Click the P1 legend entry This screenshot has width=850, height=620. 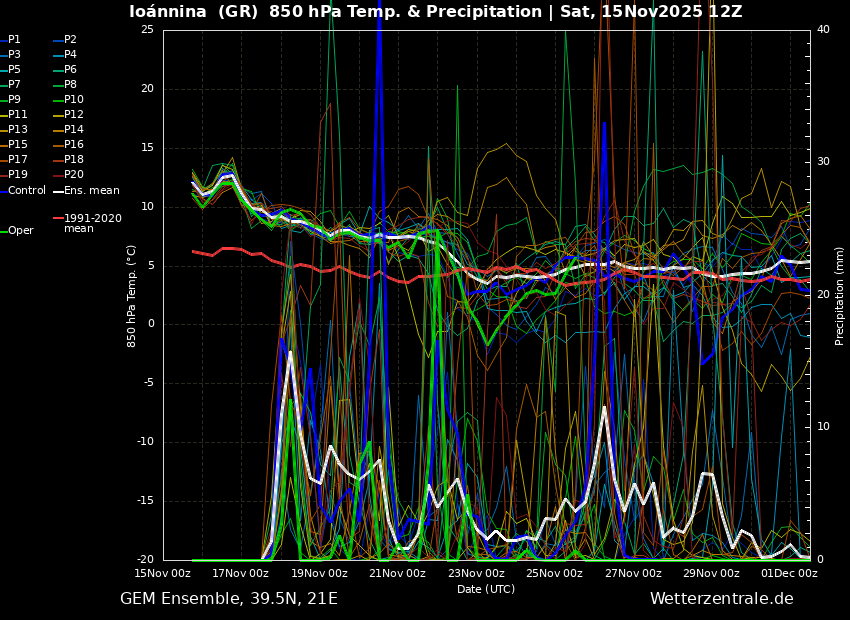point(14,40)
